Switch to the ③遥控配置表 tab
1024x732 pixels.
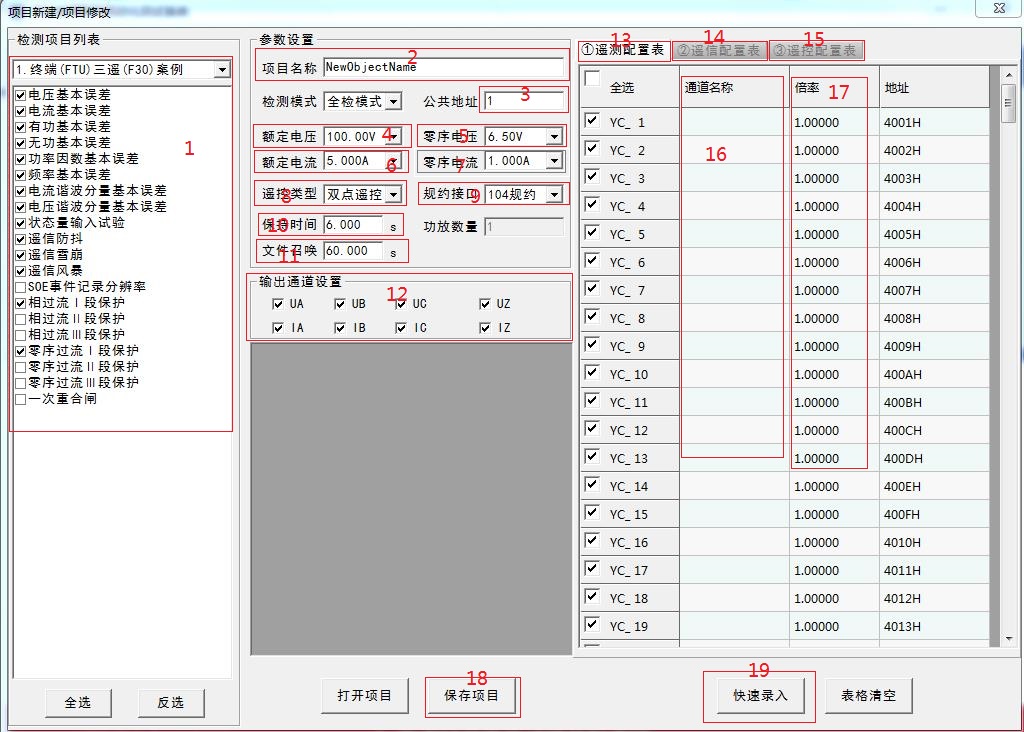pyautogui.click(x=815, y=50)
